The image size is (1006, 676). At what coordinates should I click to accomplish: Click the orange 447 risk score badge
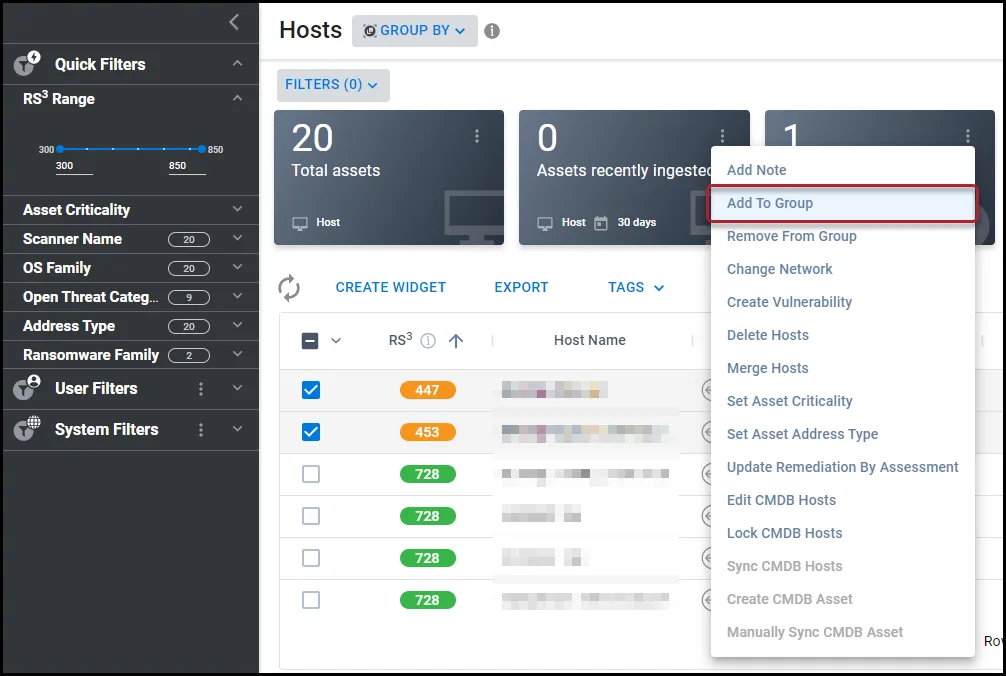click(427, 390)
